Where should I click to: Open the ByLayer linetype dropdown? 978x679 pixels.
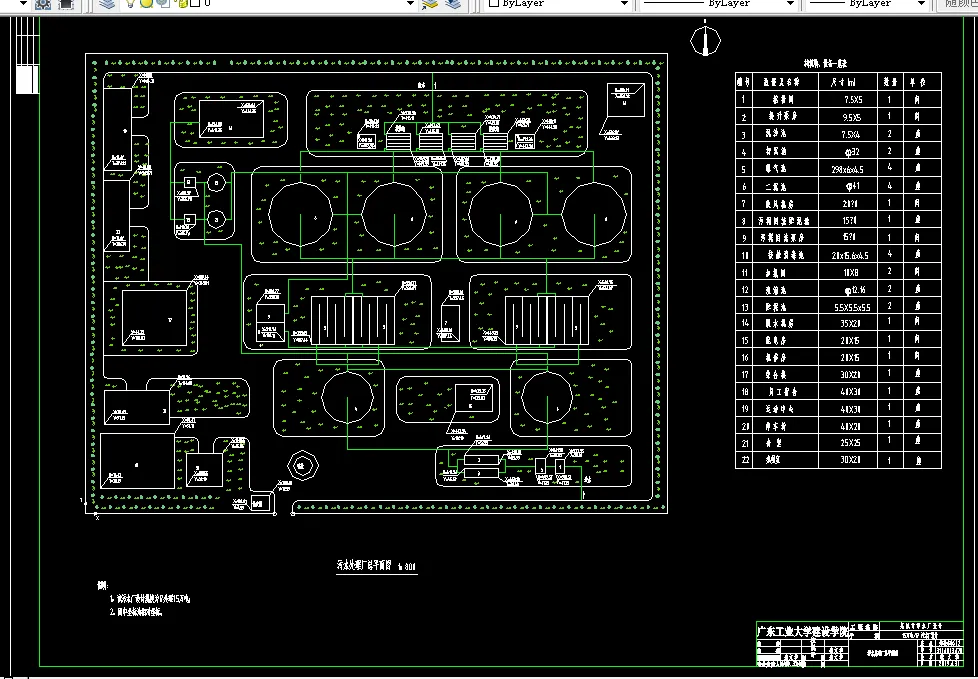point(790,3)
